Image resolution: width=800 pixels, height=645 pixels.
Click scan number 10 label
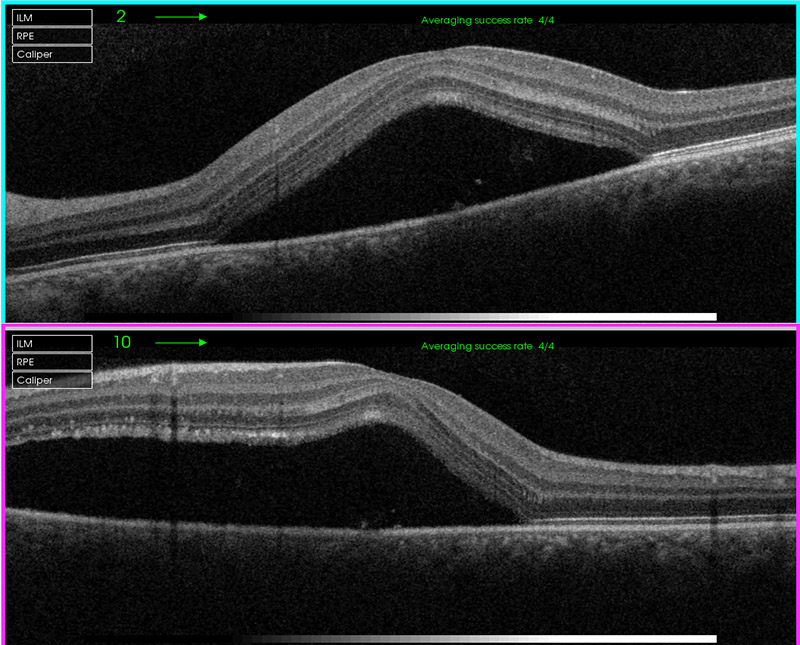(x=122, y=342)
